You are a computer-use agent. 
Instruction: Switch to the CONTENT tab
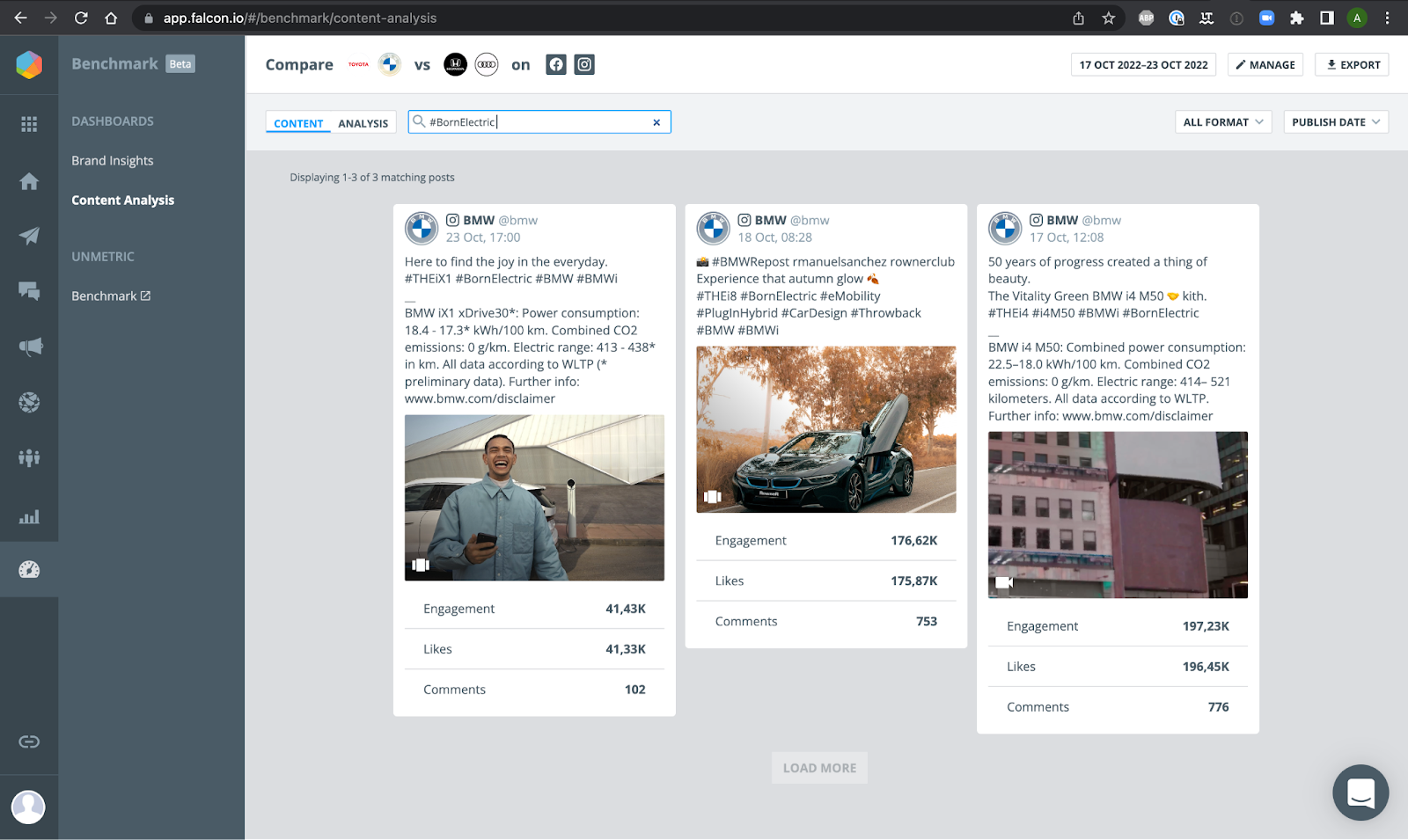point(298,123)
